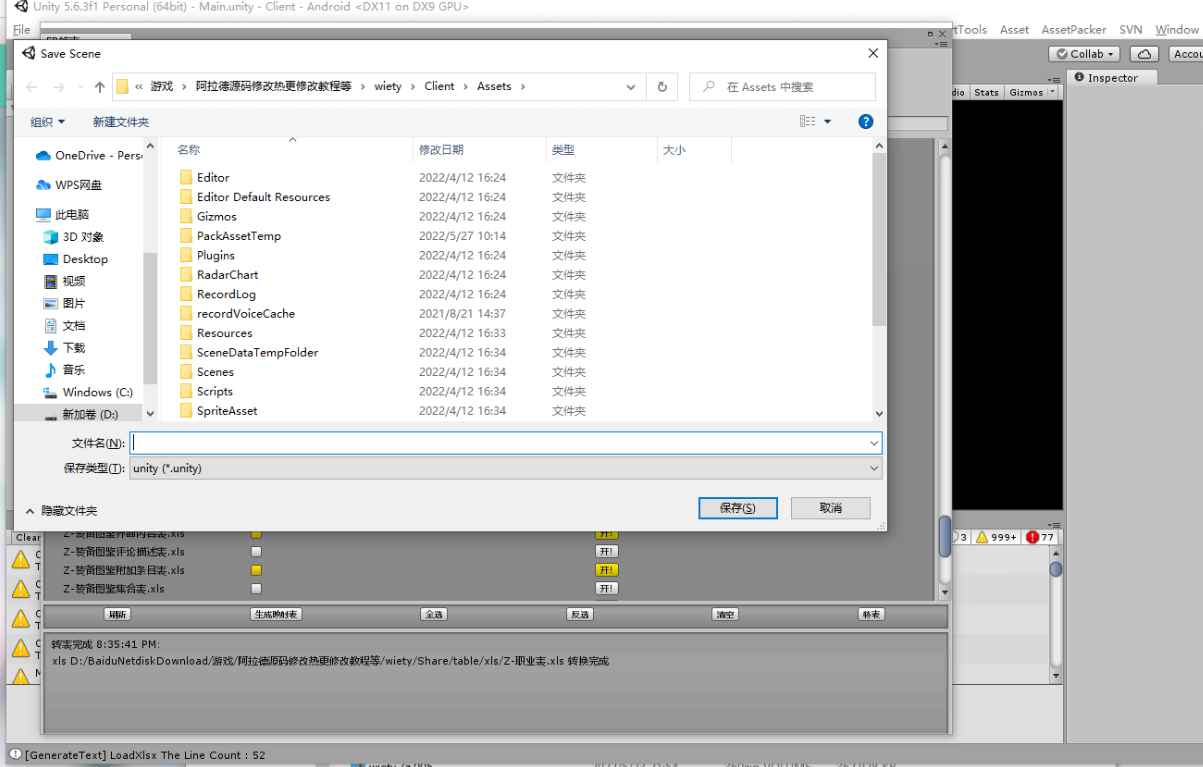Click the 文件名 filename input field

click(500, 442)
